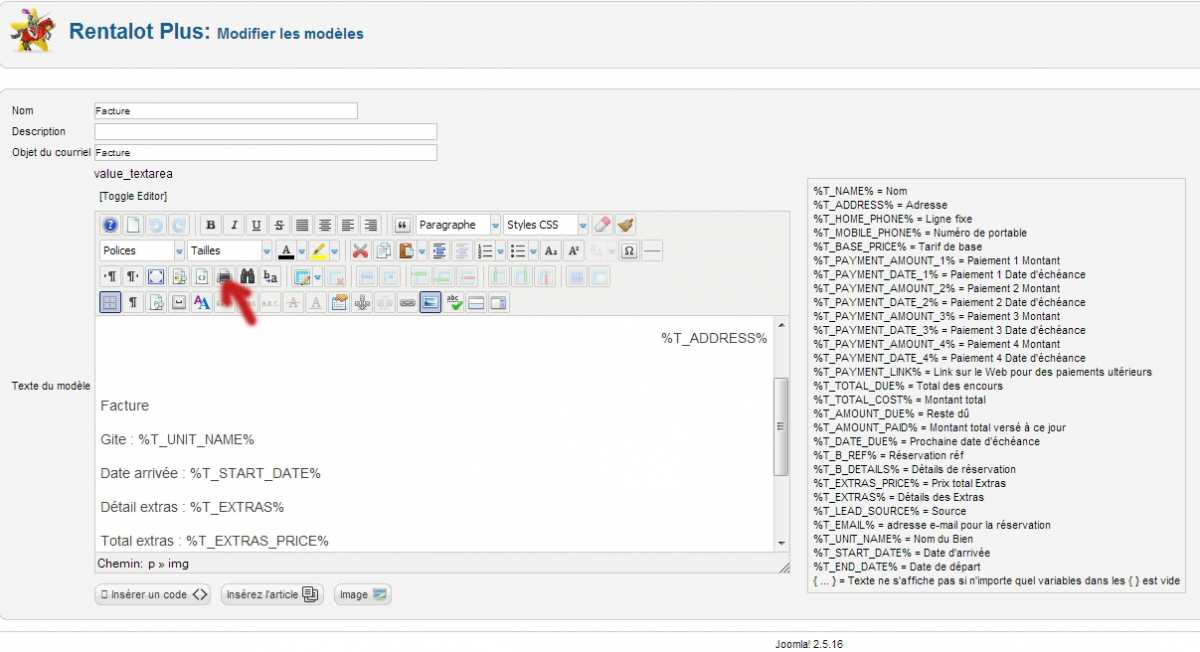Toggle fullscreen editor mode
The height and width of the screenshot is (652, 1200).
tap(156, 277)
